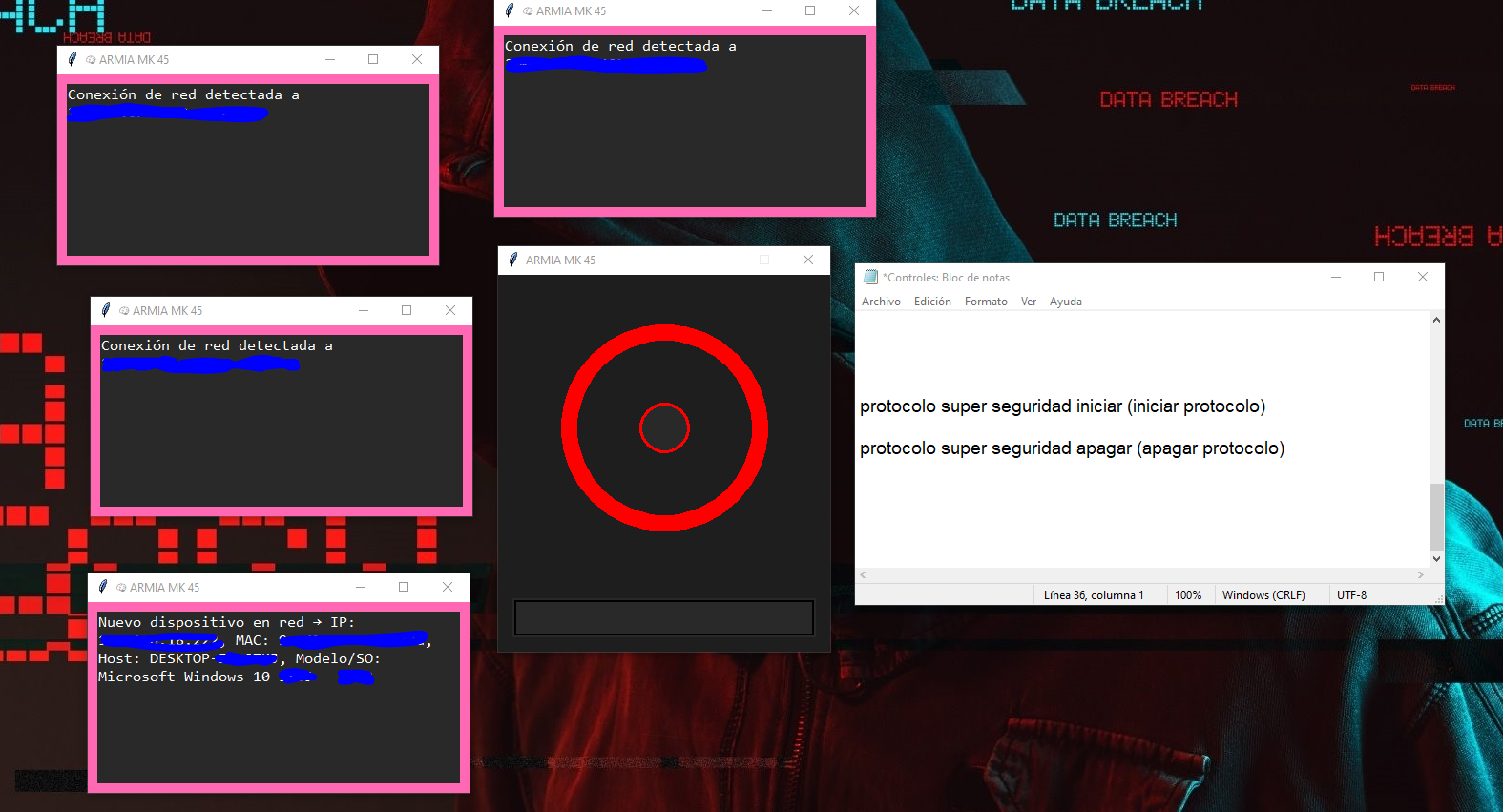Click the '100%' zoom status in Notepad

pos(1188,595)
